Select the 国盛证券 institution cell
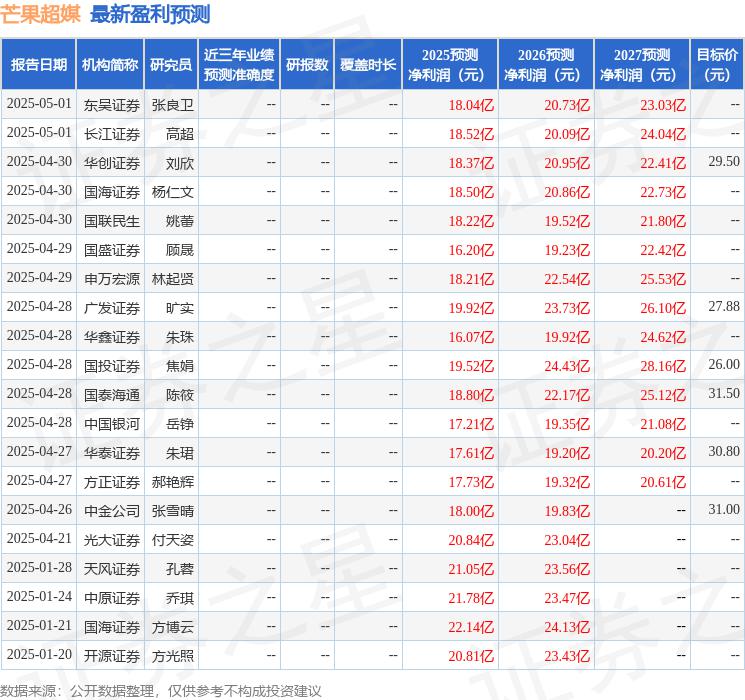 (112, 250)
